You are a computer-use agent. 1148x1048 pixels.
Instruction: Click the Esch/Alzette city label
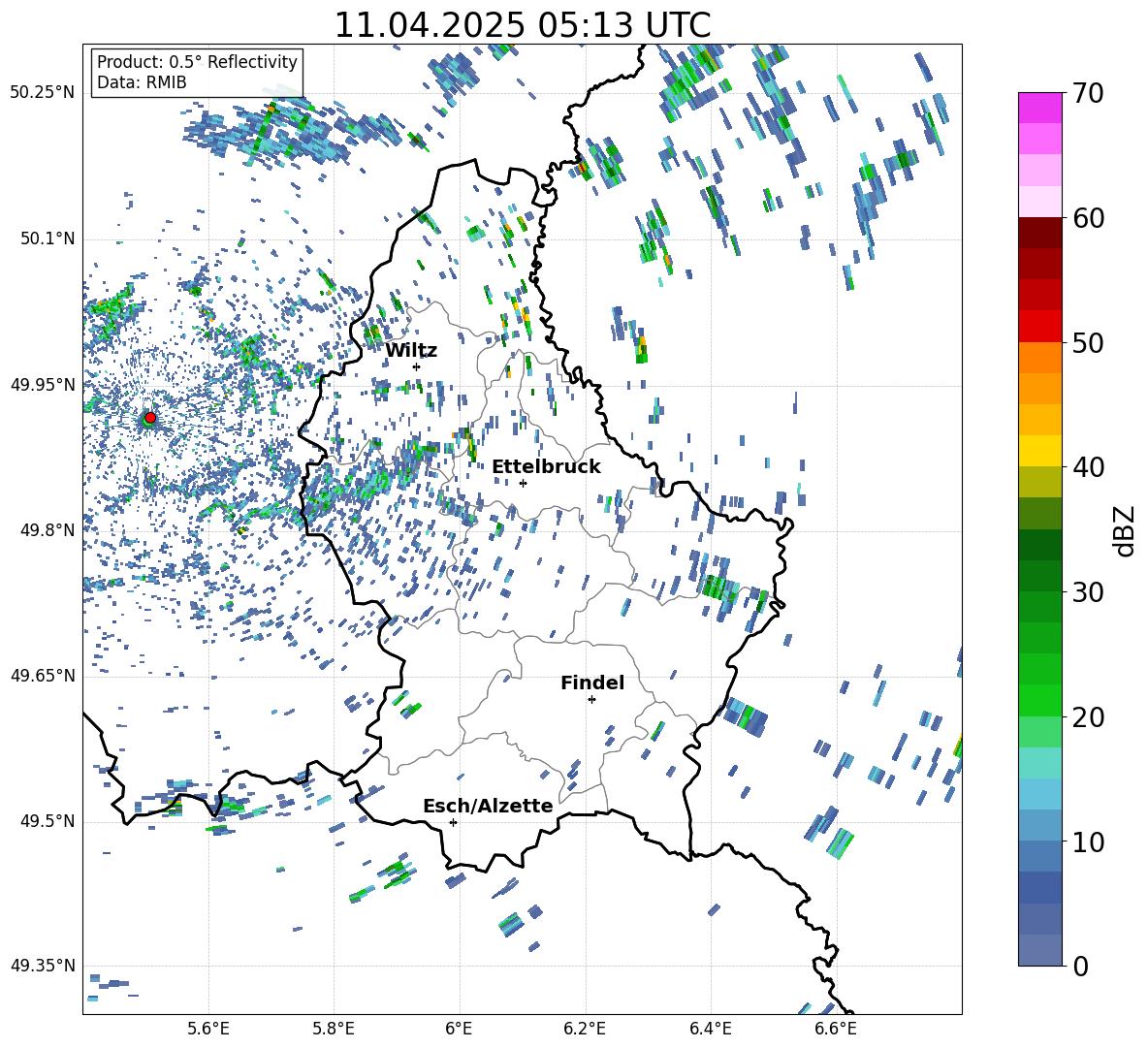488,806
